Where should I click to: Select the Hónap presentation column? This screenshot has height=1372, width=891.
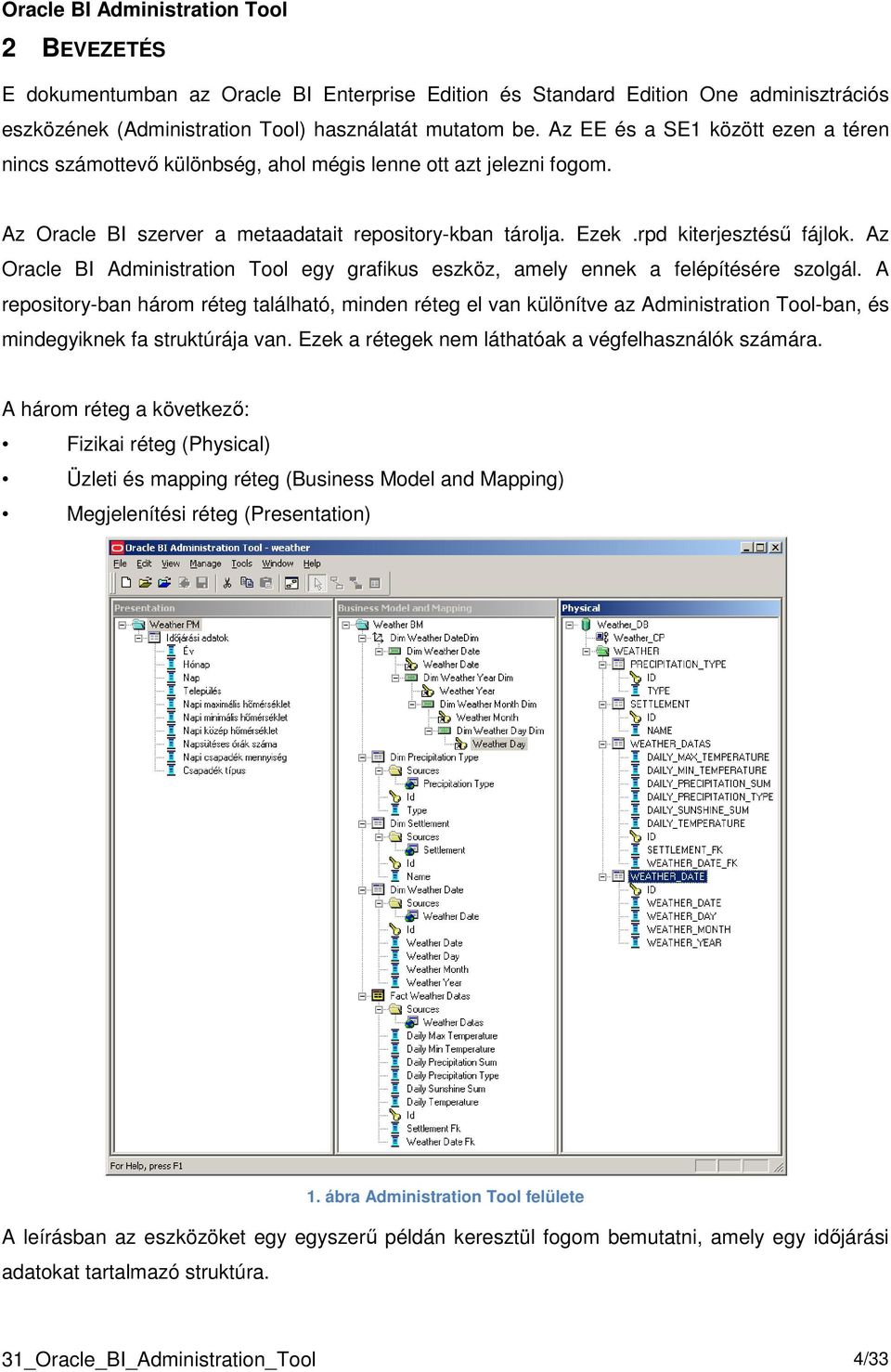pos(196,664)
